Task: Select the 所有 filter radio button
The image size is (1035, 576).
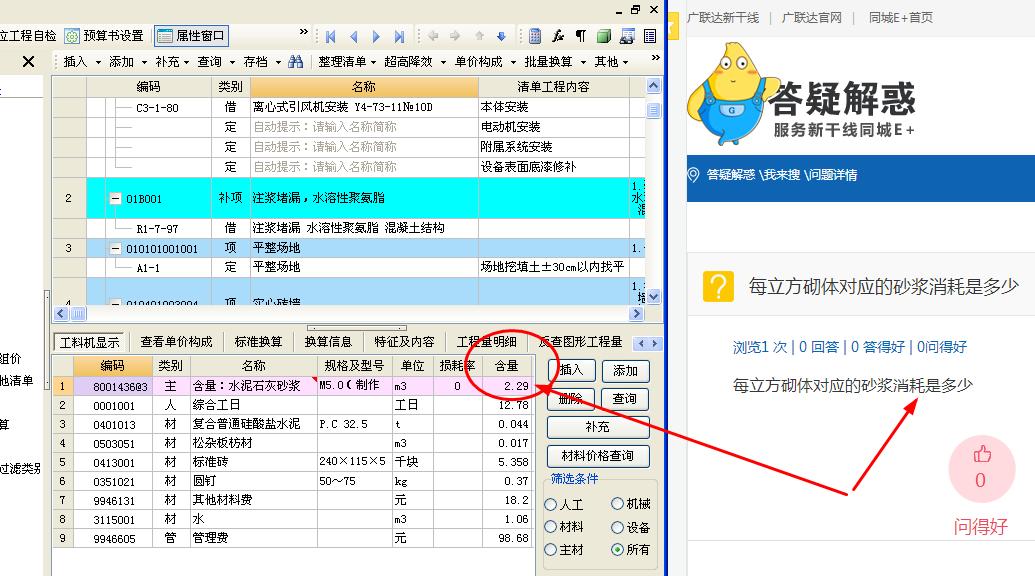Action: [x=617, y=549]
